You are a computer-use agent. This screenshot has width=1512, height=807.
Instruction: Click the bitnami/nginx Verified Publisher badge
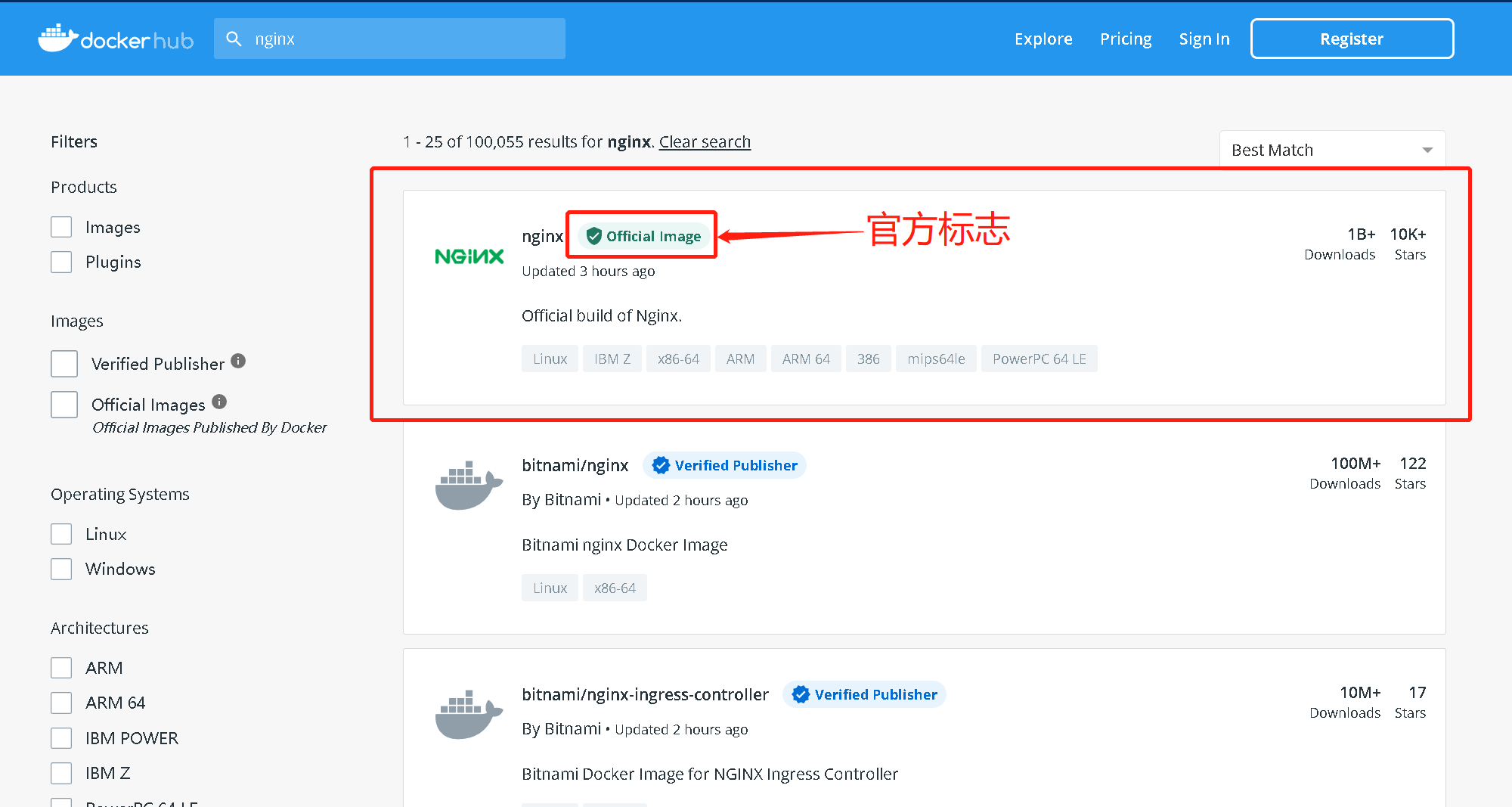[724, 465]
